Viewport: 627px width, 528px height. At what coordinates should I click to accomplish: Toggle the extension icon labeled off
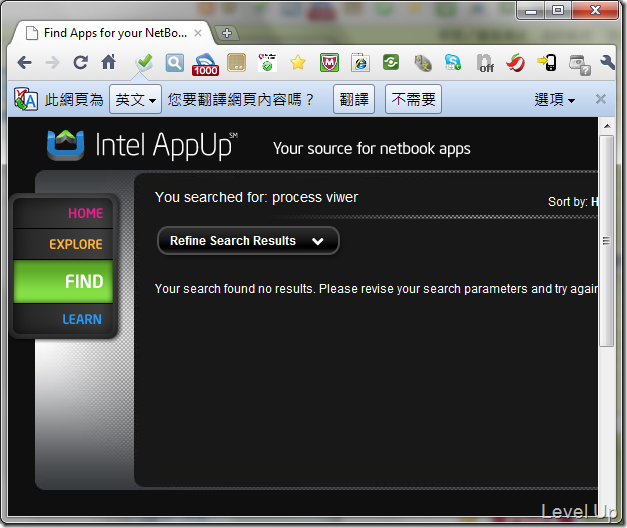tap(485, 63)
